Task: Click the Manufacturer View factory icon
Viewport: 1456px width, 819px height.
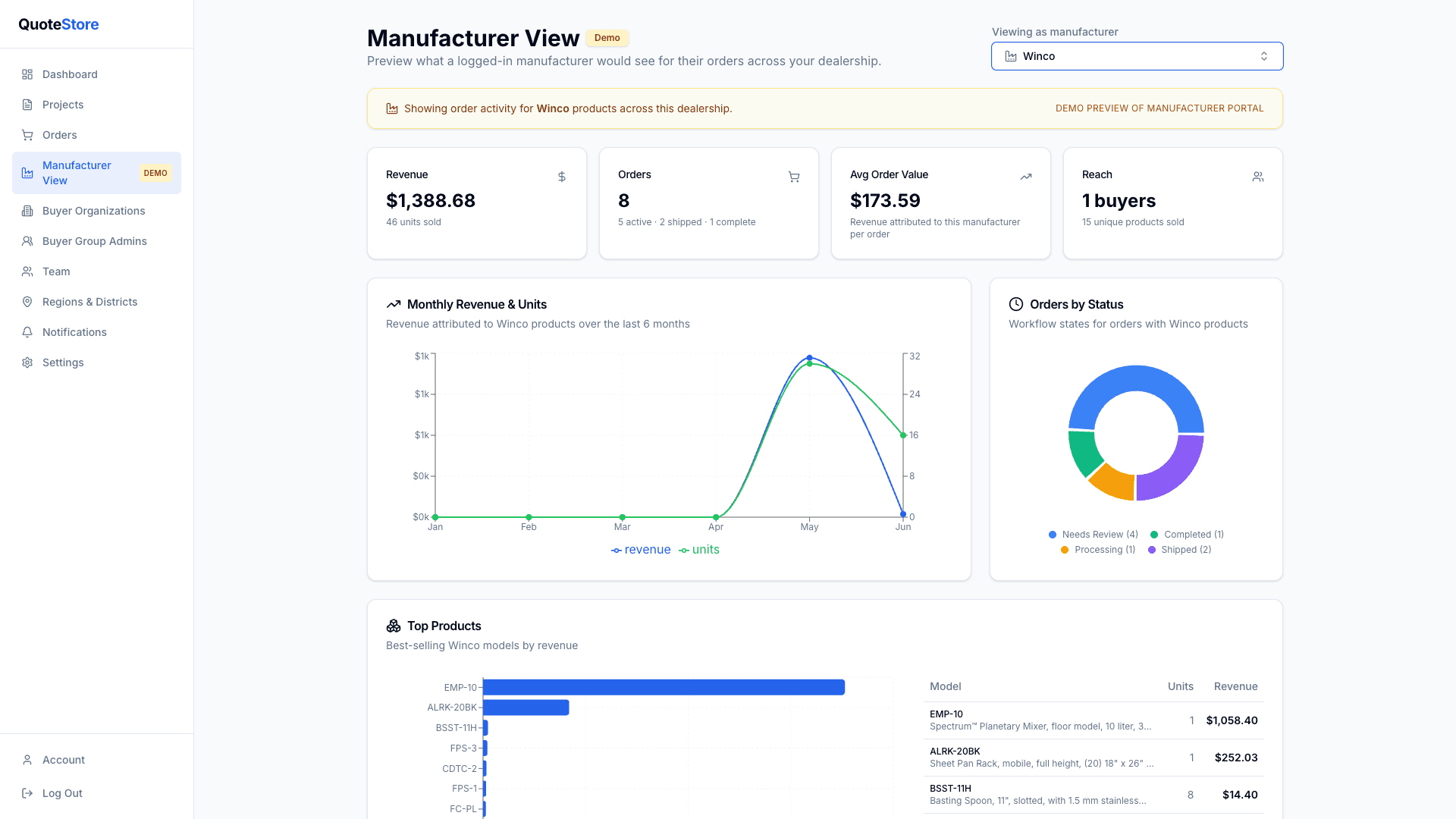Action: [x=27, y=173]
